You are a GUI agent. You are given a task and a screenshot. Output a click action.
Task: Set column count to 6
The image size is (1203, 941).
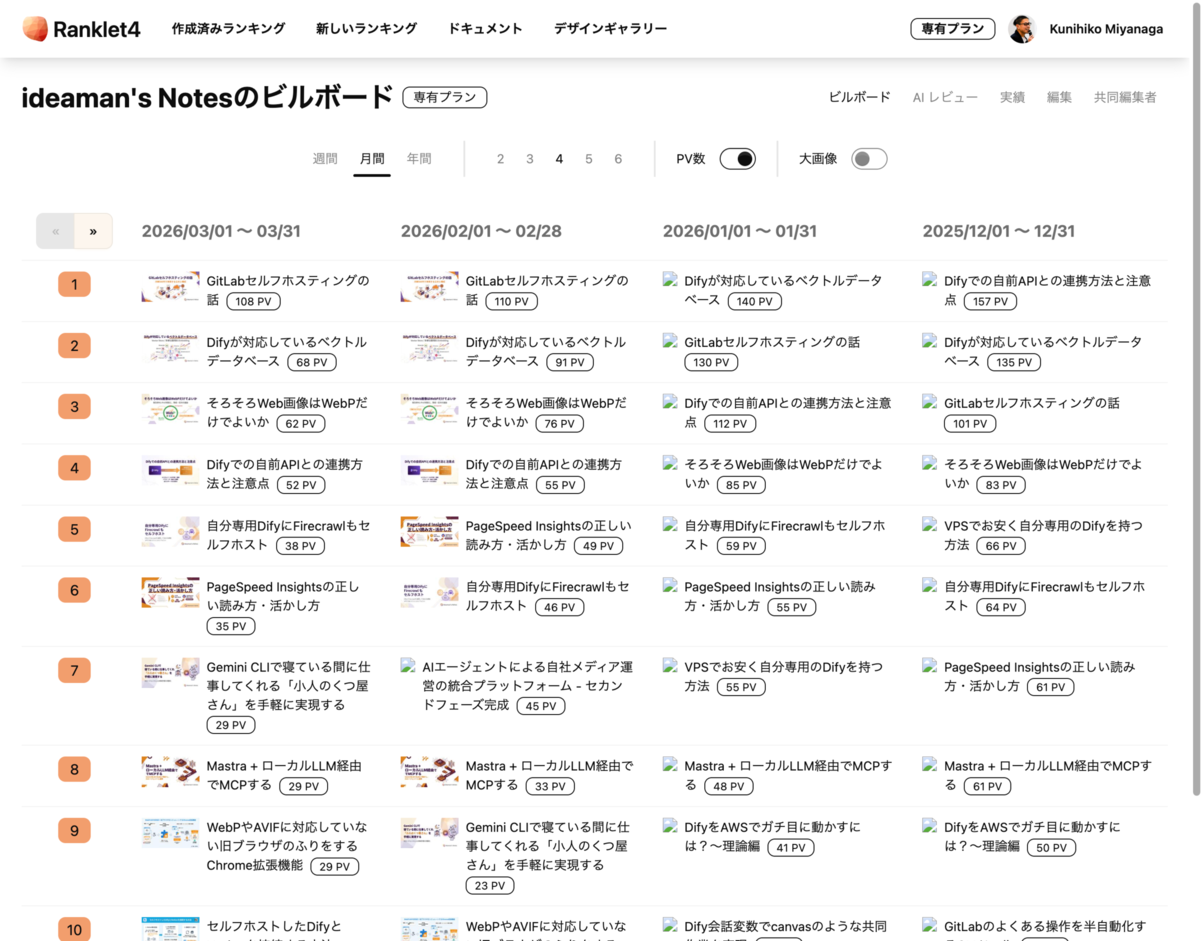coord(618,159)
